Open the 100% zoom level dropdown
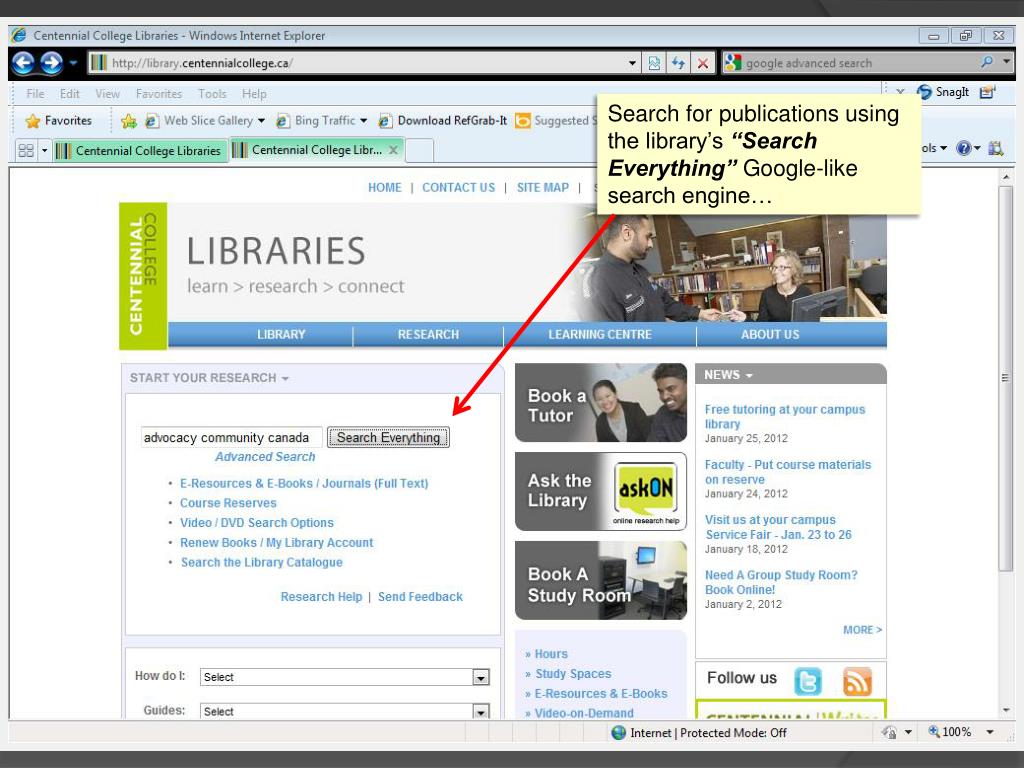 click(x=990, y=732)
